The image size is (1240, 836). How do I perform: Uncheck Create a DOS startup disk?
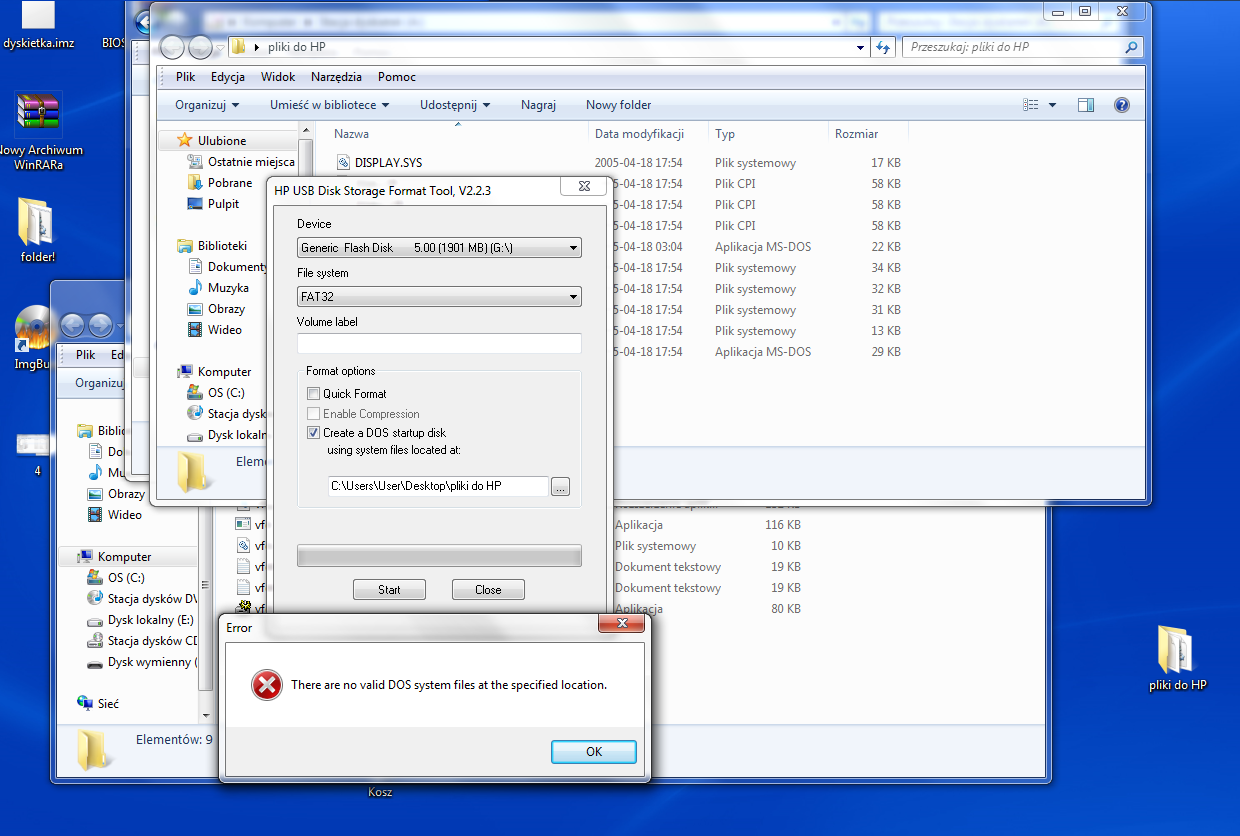[313, 433]
